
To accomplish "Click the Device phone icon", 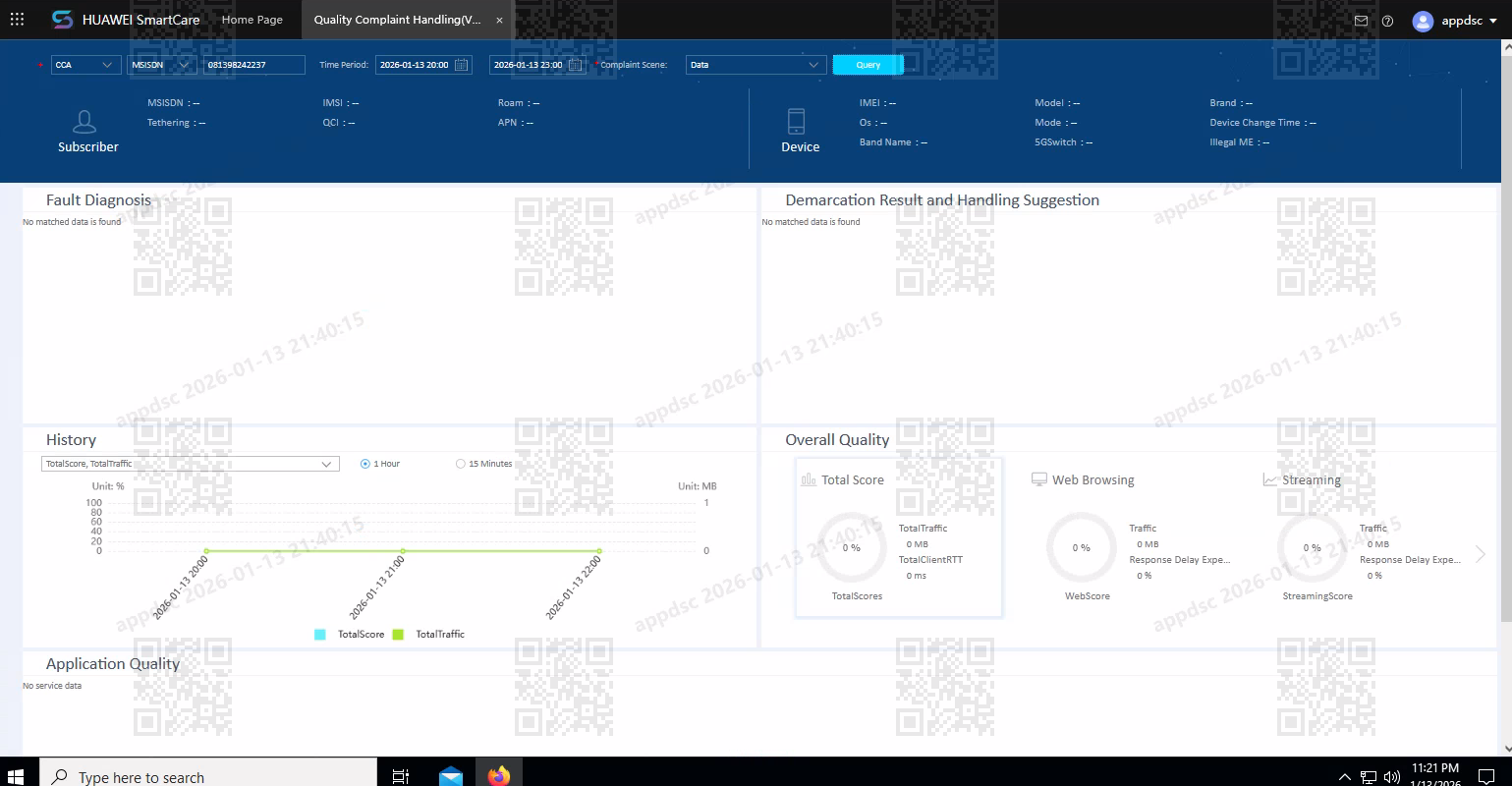I will click(x=796, y=121).
